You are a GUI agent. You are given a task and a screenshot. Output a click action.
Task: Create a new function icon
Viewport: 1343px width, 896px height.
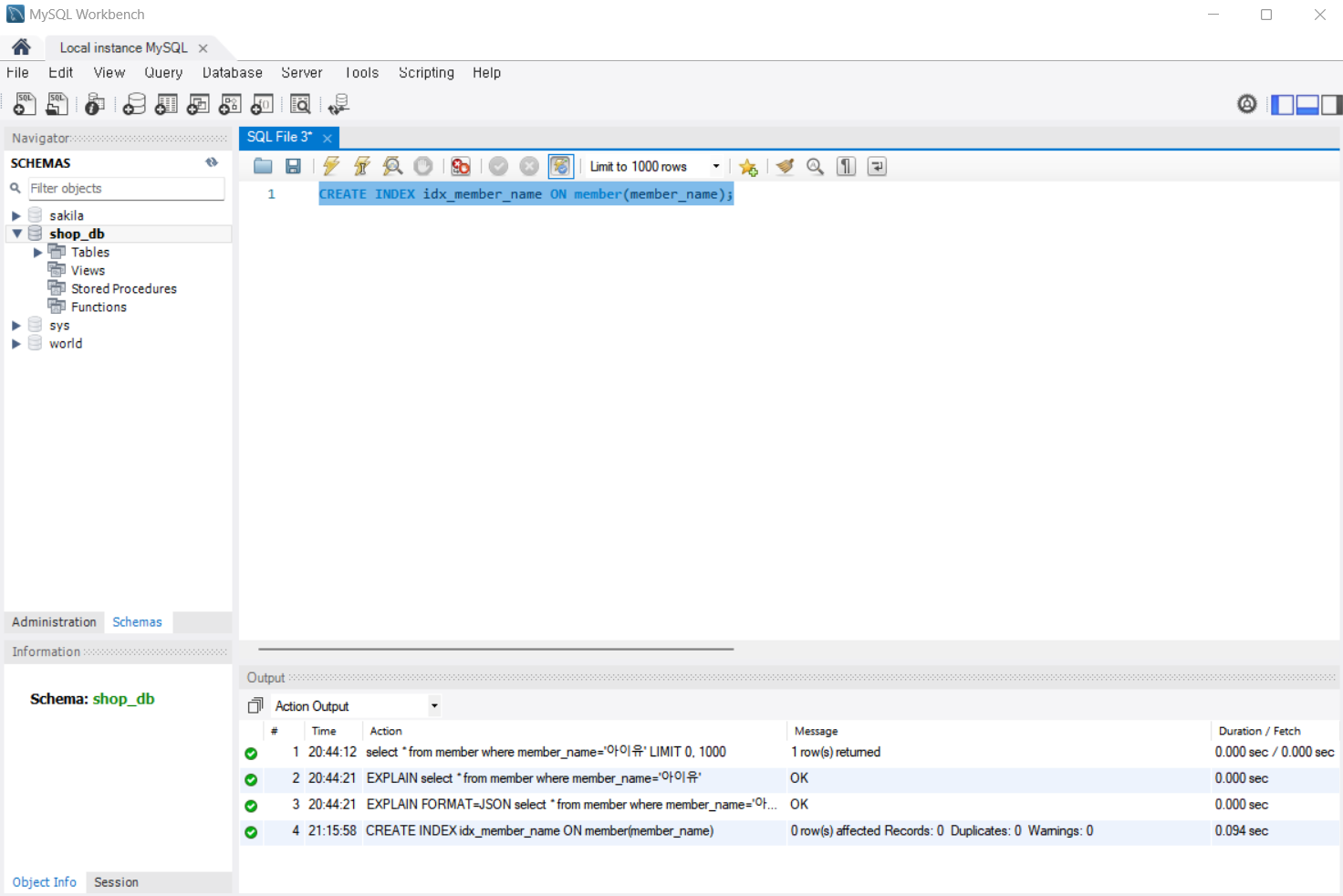pyautogui.click(x=262, y=104)
